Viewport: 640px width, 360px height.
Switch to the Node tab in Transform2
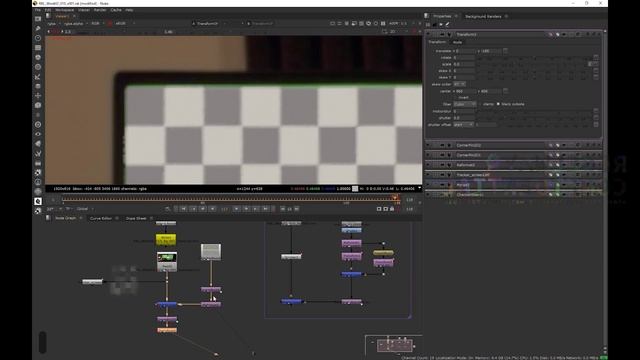457,42
